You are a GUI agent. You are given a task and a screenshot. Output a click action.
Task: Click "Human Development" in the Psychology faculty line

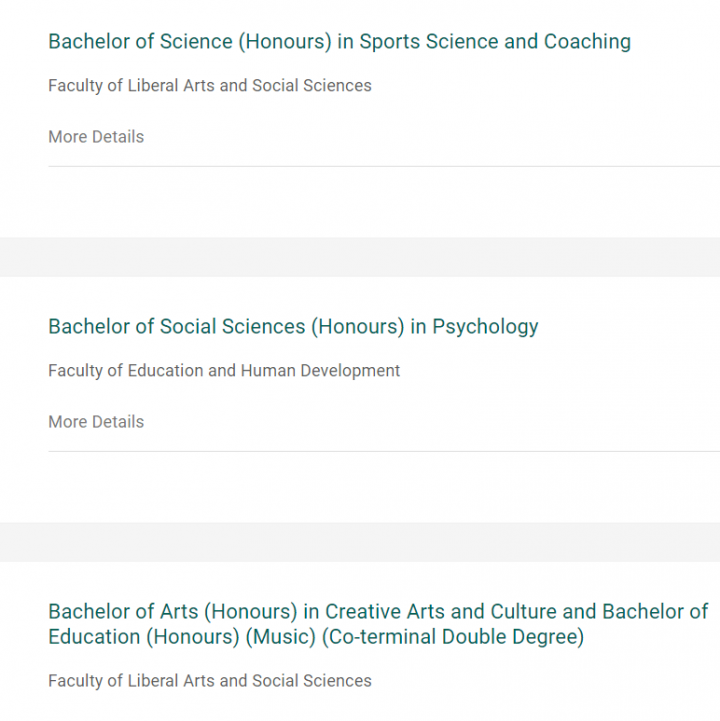coord(320,371)
